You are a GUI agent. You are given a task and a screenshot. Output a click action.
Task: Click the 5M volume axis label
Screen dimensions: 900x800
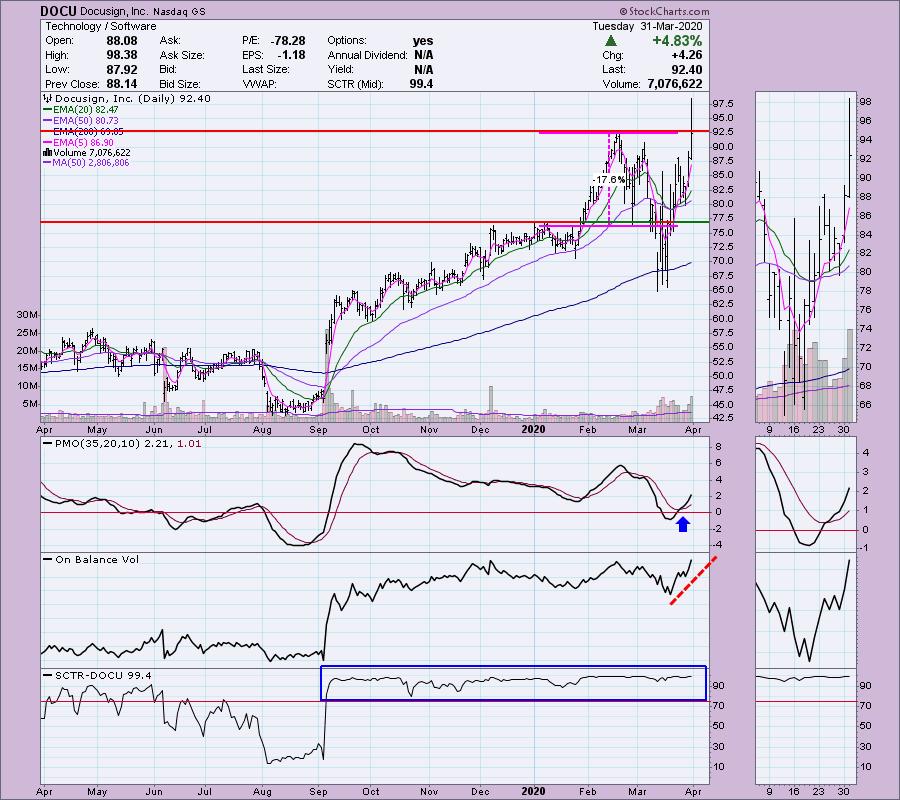point(30,404)
